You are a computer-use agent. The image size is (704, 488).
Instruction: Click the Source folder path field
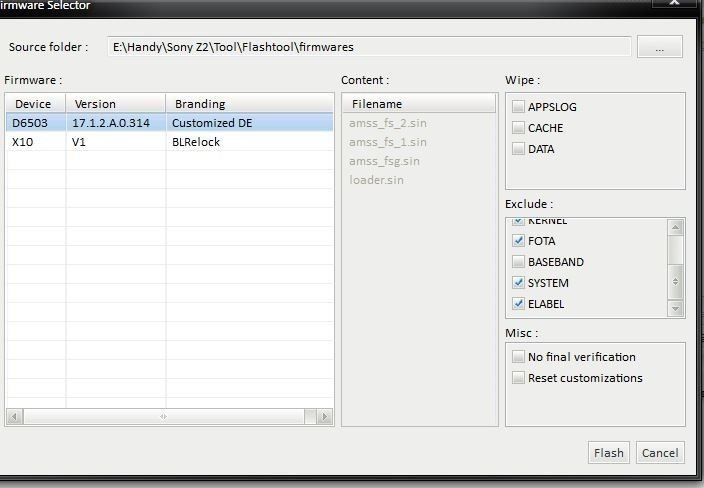(x=369, y=47)
